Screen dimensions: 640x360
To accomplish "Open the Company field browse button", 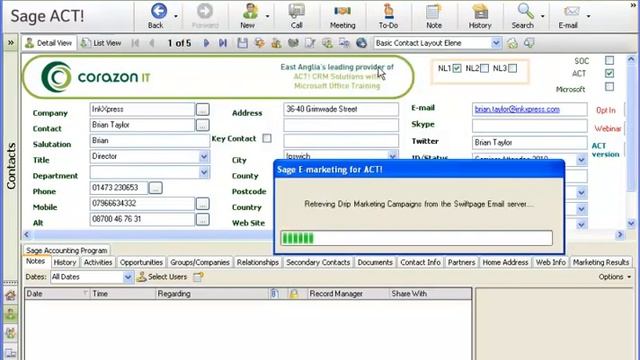I will (x=202, y=109).
